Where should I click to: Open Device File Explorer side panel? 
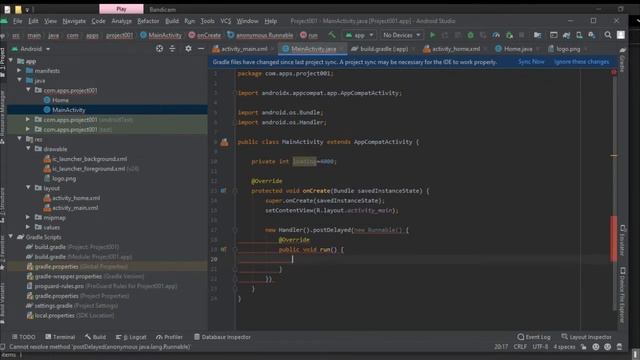(622, 295)
